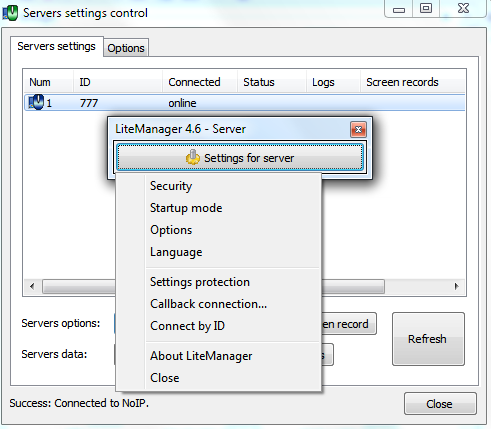Click the gear icon on Settings for server
The image size is (491, 429).
point(193,157)
